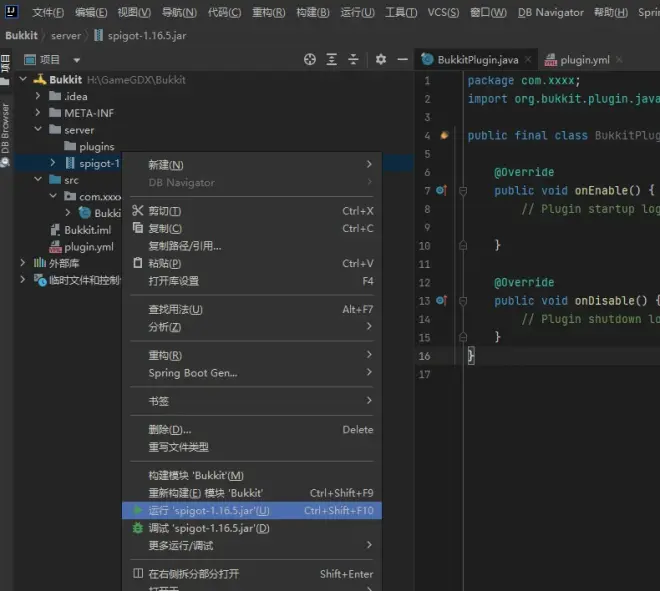Expand the 临时文件和控制台 node

click(x=23, y=280)
